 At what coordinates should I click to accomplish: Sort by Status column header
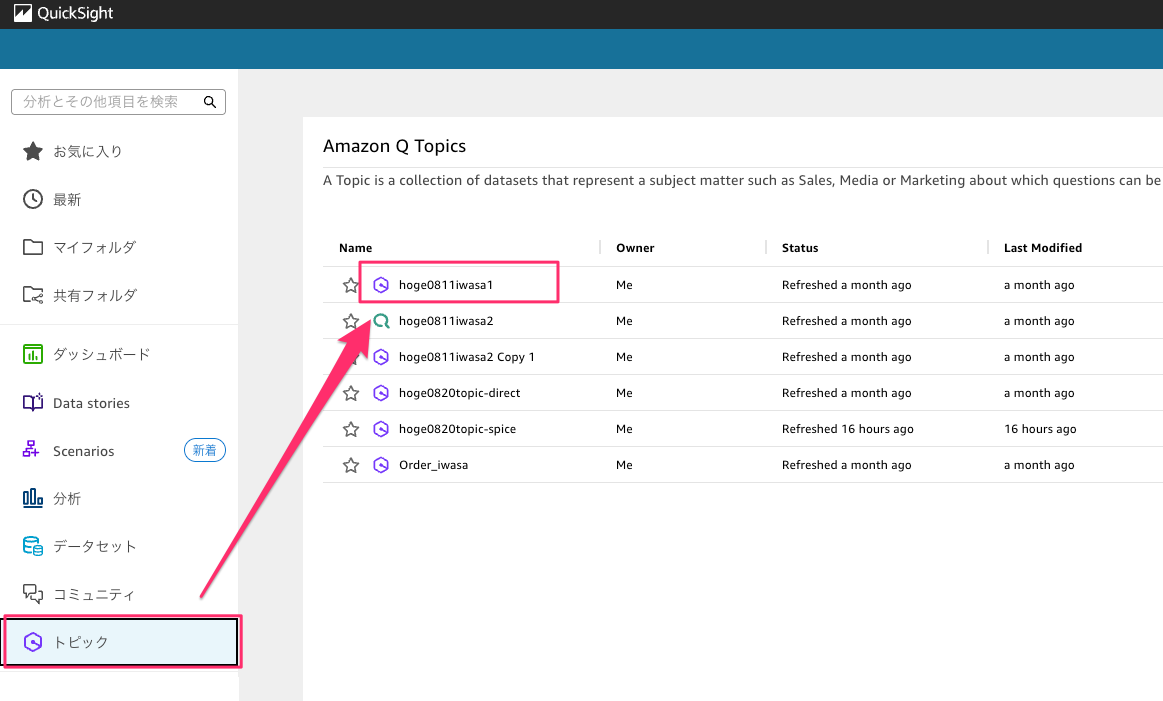(800, 248)
